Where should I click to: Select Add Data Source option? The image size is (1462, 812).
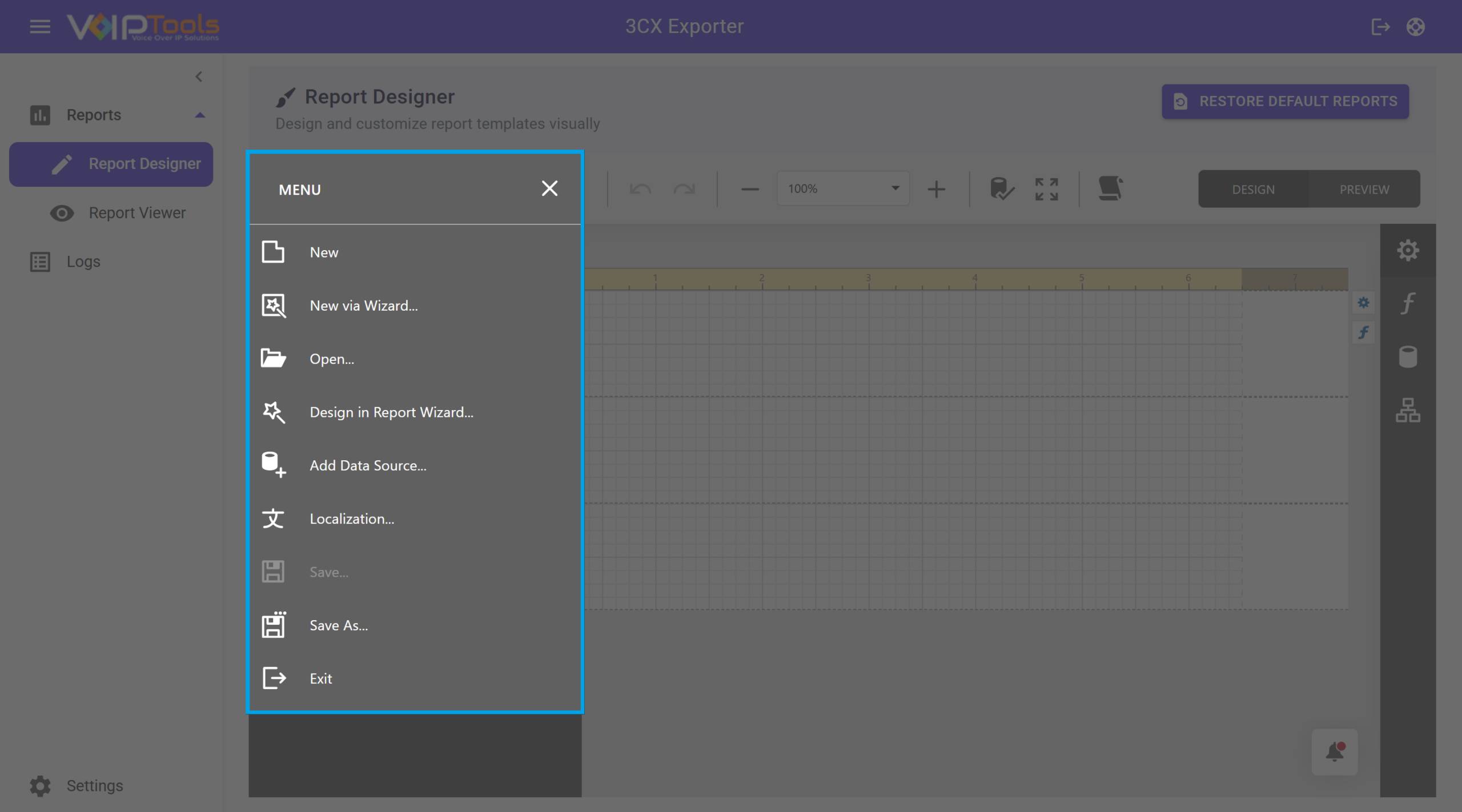pos(415,465)
